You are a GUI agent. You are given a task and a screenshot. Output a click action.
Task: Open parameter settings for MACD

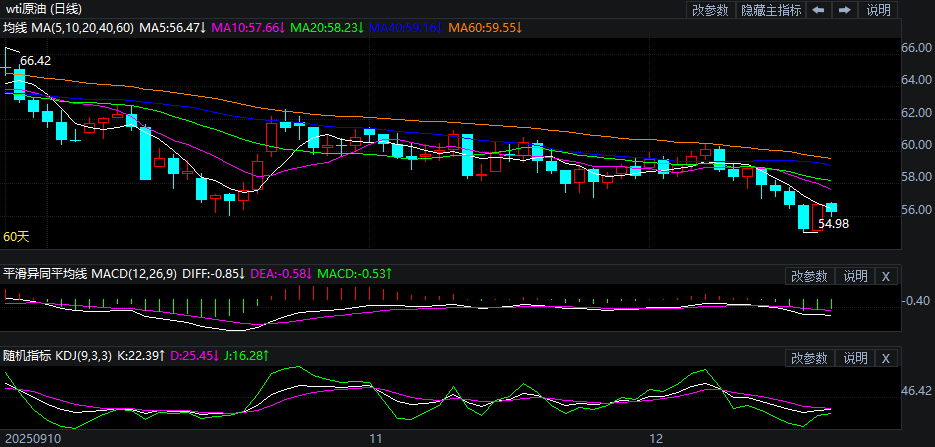pos(809,276)
